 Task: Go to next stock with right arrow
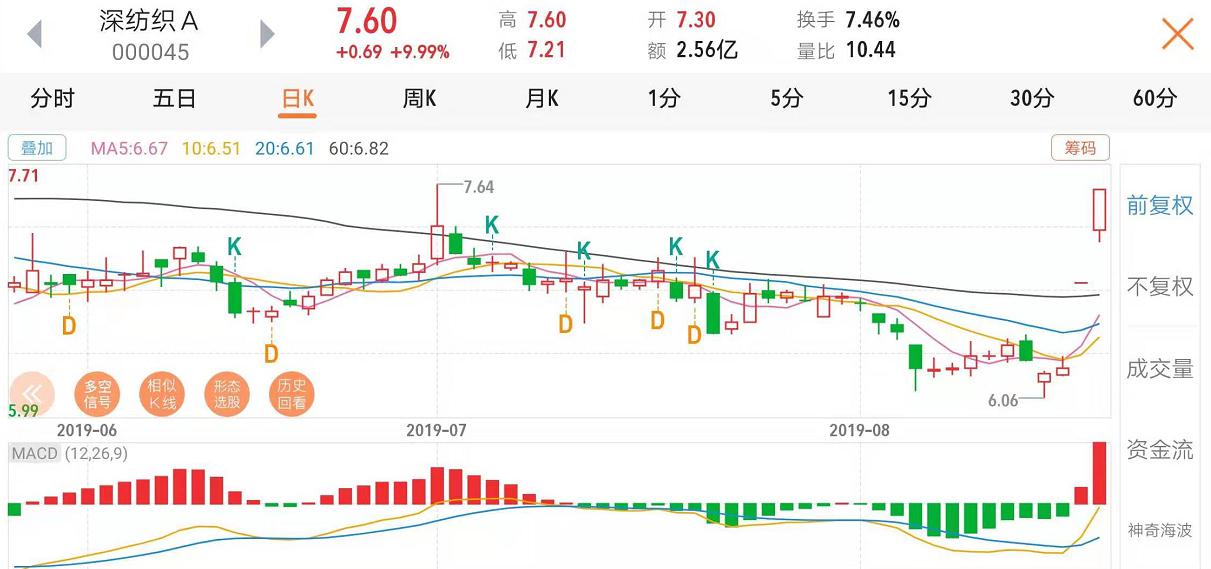[x=267, y=34]
